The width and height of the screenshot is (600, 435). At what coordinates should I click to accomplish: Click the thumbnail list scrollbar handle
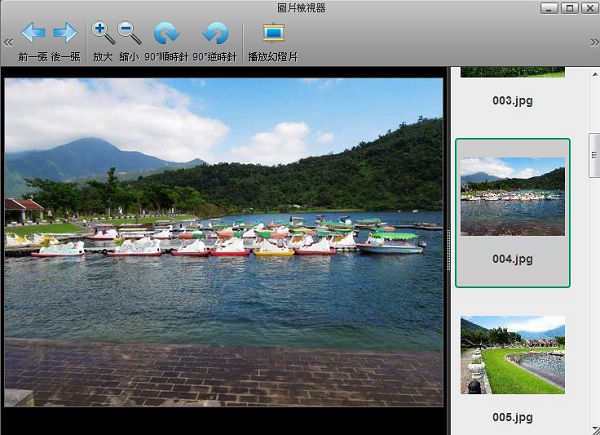[x=594, y=155]
